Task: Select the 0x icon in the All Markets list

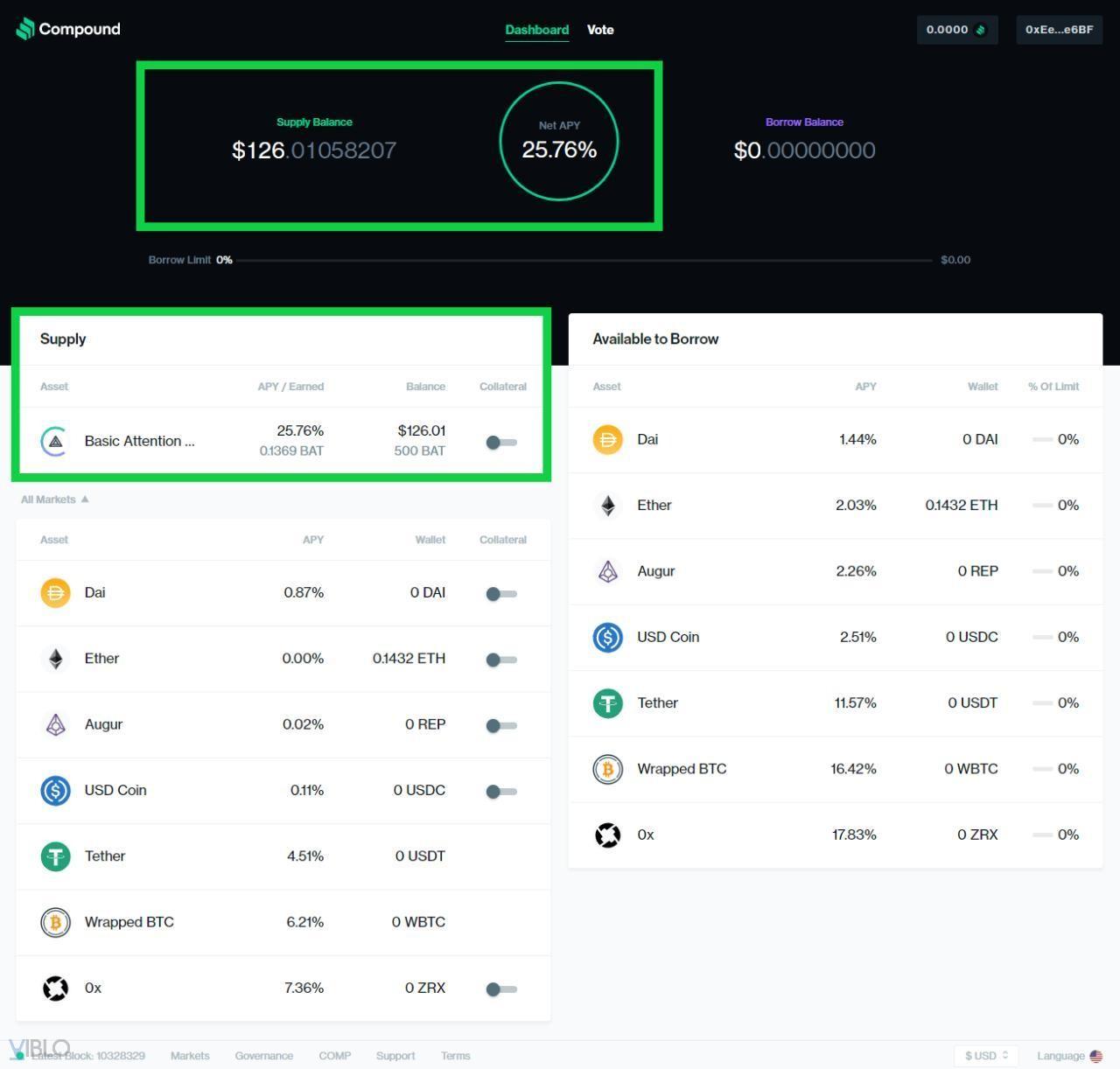Action: 55,988
